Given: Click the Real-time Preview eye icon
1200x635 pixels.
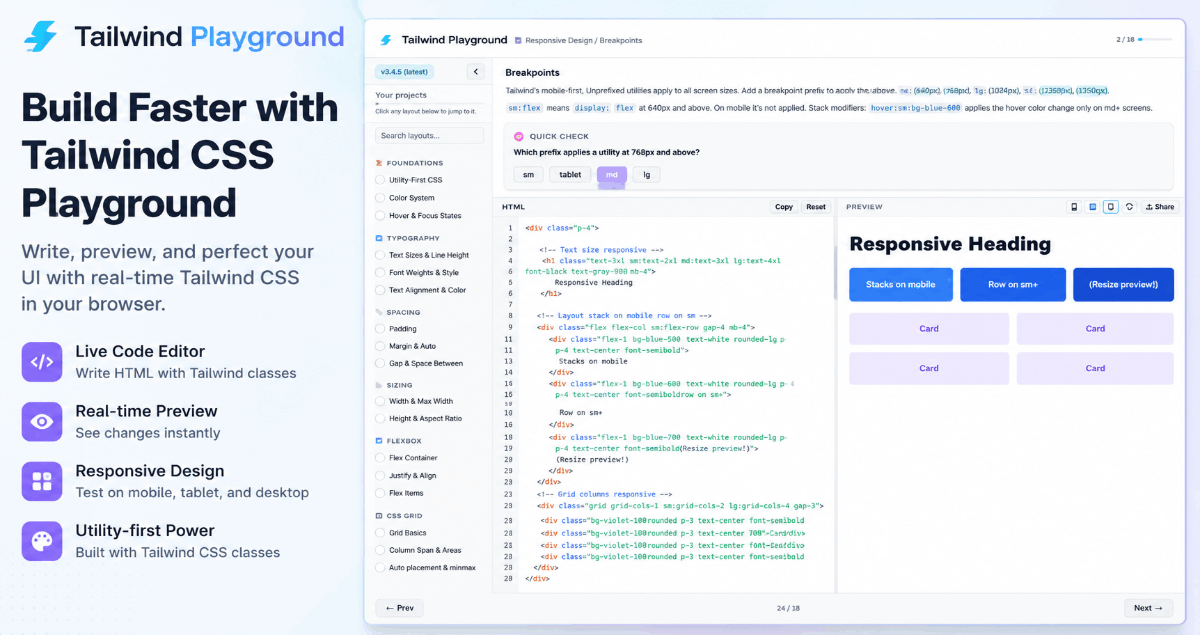Looking at the screenshot, I should tap(41, 422).
